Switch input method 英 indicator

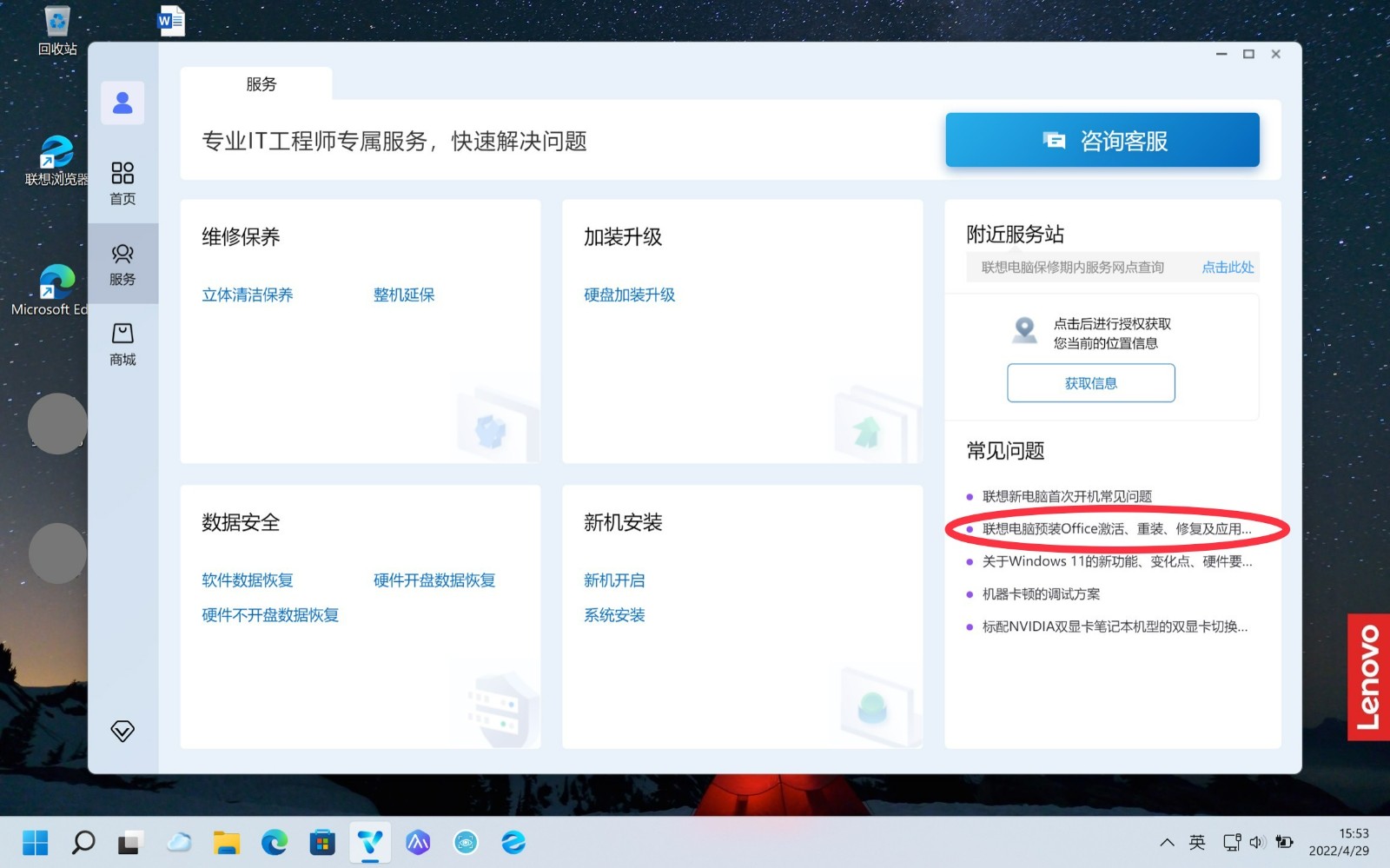tap(1197, 842)
